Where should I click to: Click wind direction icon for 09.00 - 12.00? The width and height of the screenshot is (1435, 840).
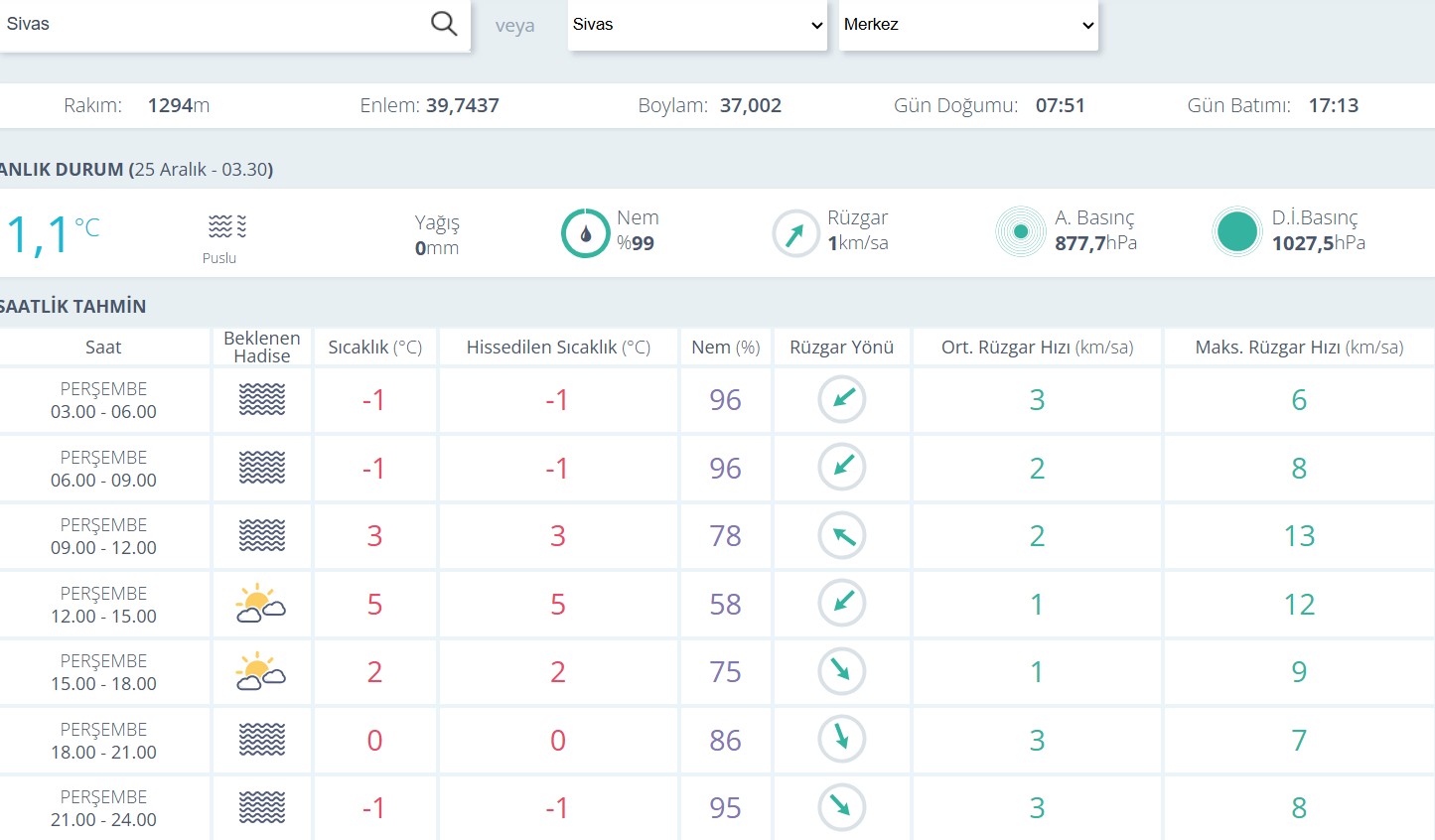tap(842, 536)
